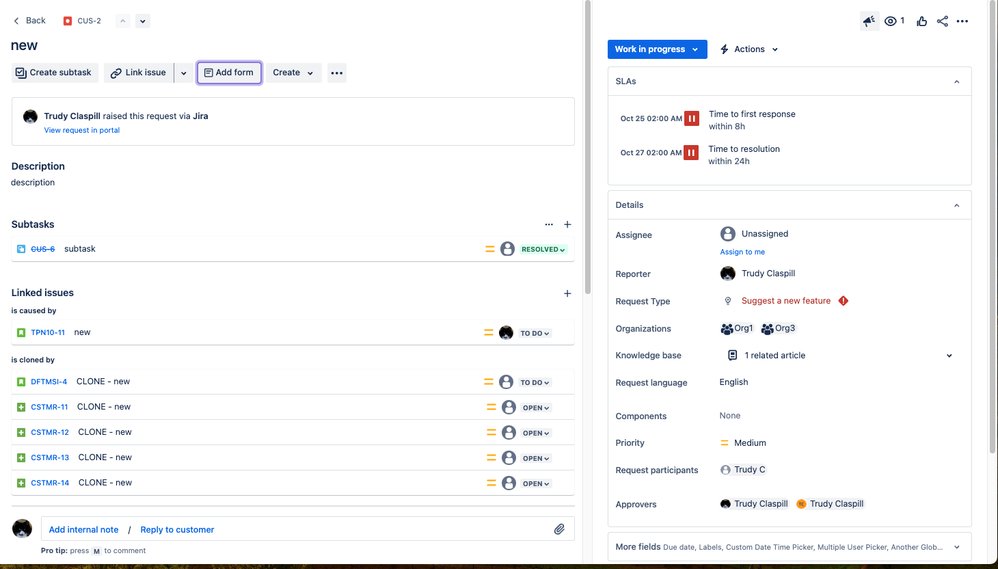Change RESOLVED status of CUS-6
Viewport: 998px width, 569px height.
[544, 249]
